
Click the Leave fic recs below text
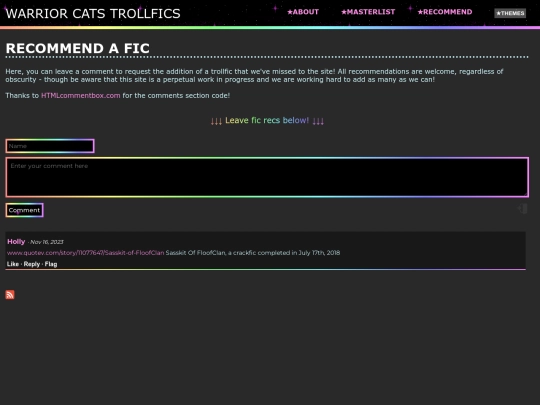[267, 121]
